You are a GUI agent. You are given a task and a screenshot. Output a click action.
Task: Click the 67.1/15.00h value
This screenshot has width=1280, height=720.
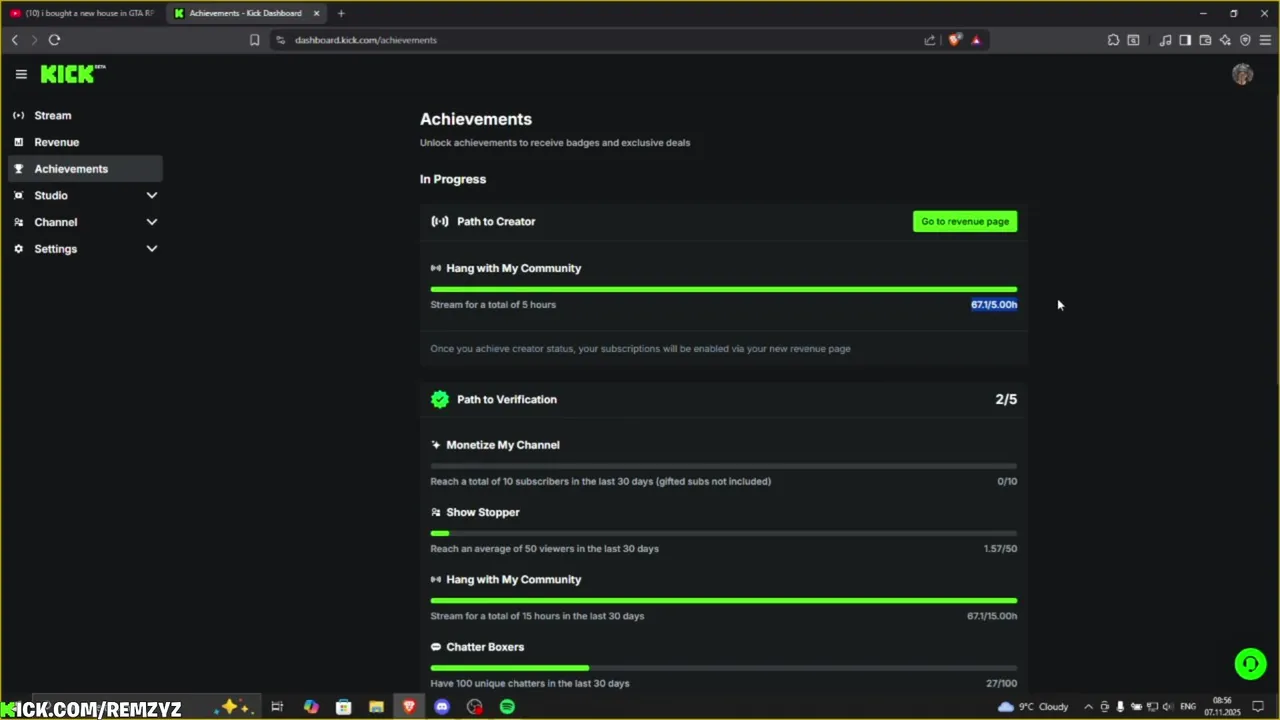(x=992, y=616)
